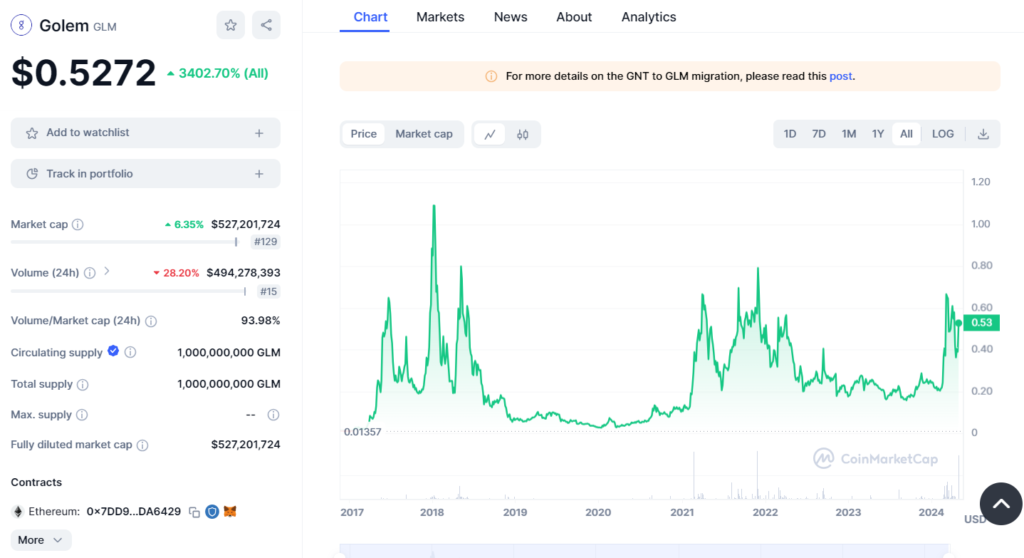
Task: Switch to line chart view icon
Action: pyautogui.click(x=490, y=134)
